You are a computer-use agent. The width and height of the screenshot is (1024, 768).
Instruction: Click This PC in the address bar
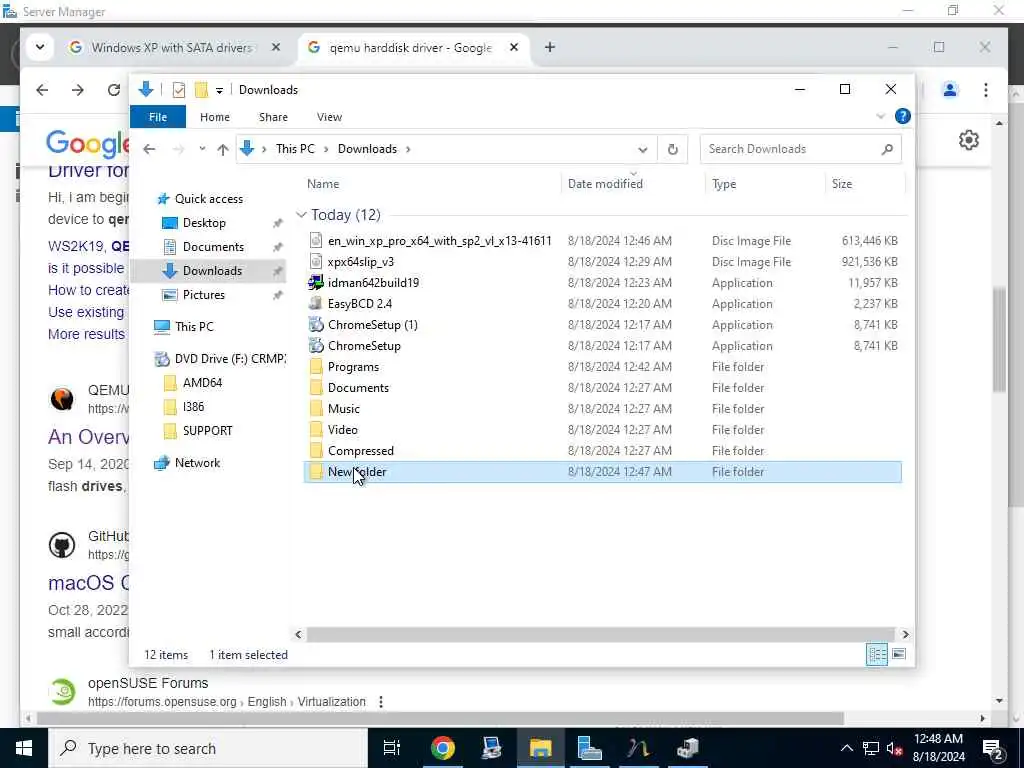tap(295, 149)
